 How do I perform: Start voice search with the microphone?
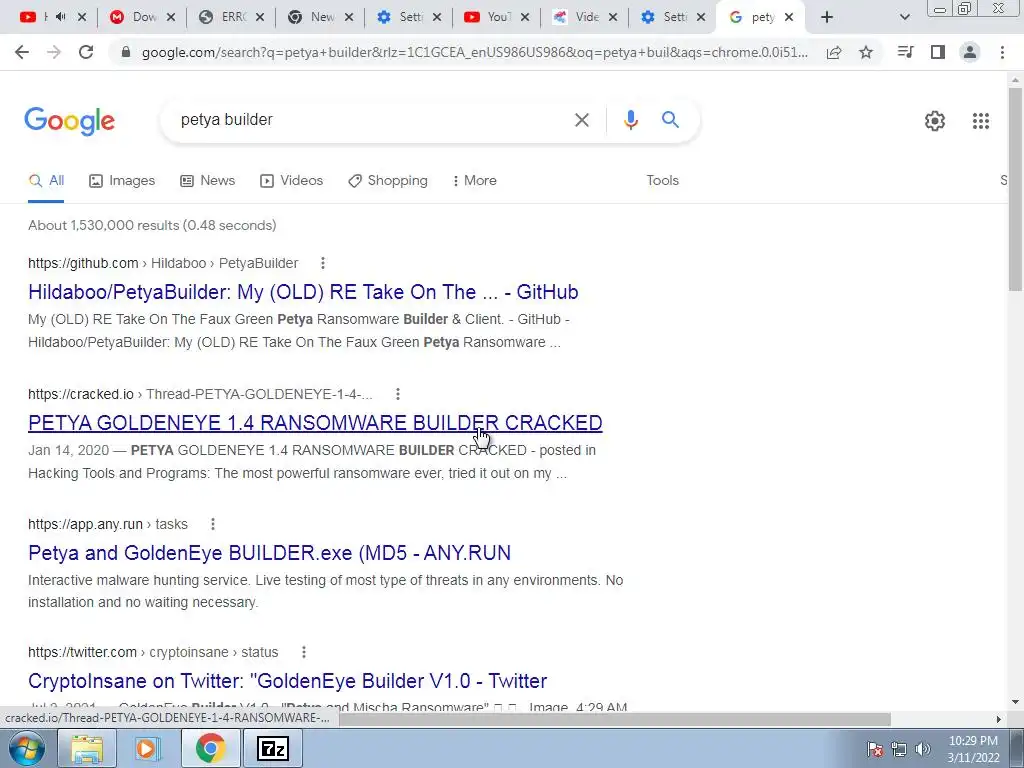(x=630, y=120)
